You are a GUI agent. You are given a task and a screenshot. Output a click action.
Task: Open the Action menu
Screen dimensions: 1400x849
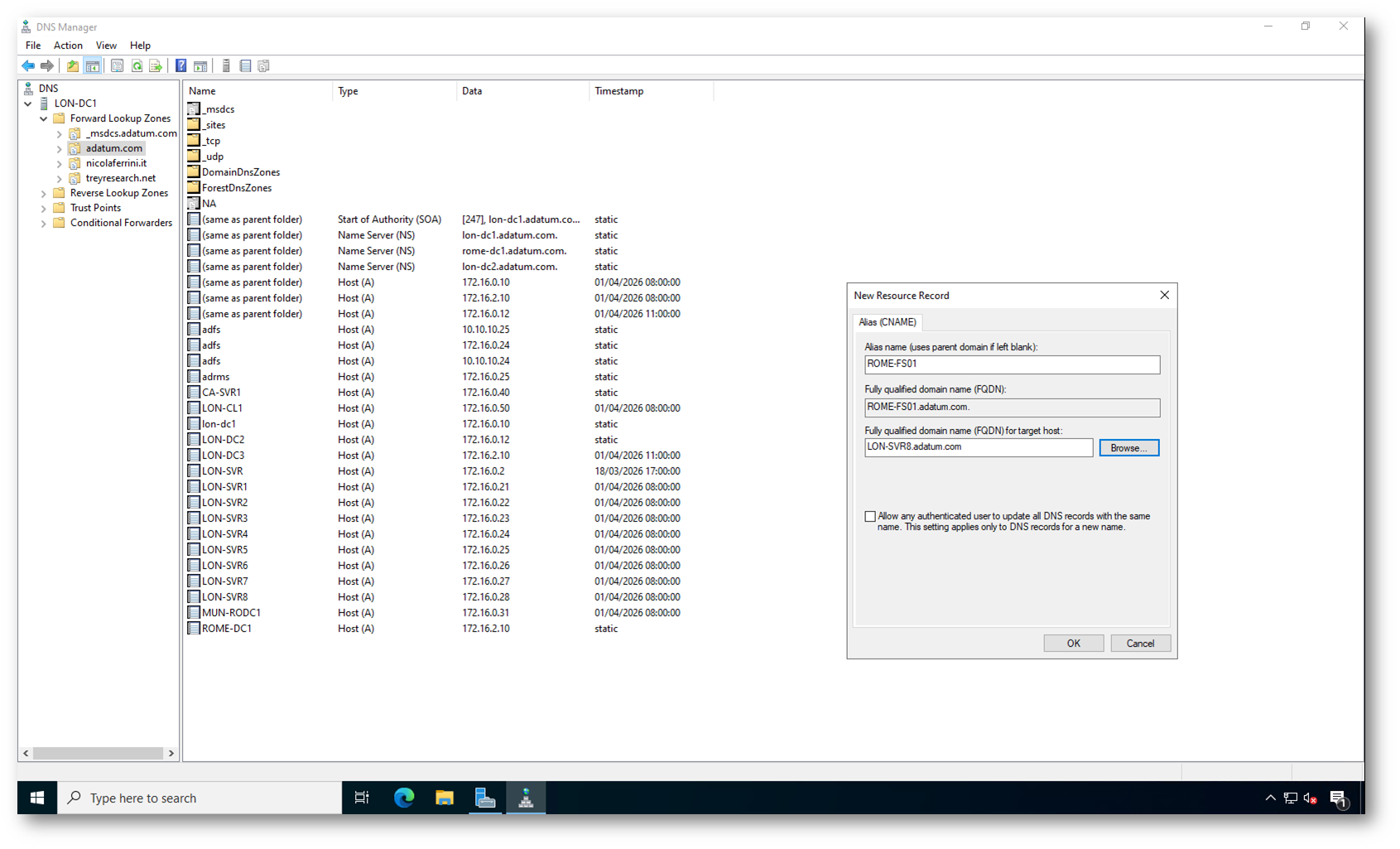tap(68, 46)
